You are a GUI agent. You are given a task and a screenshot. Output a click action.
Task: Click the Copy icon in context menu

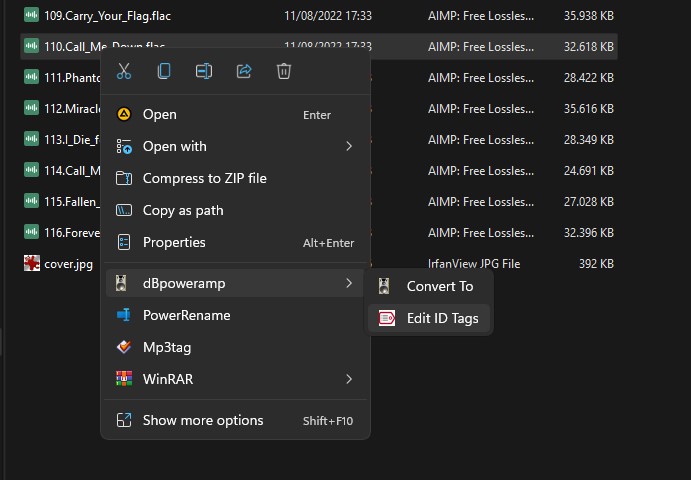point(164,71)
